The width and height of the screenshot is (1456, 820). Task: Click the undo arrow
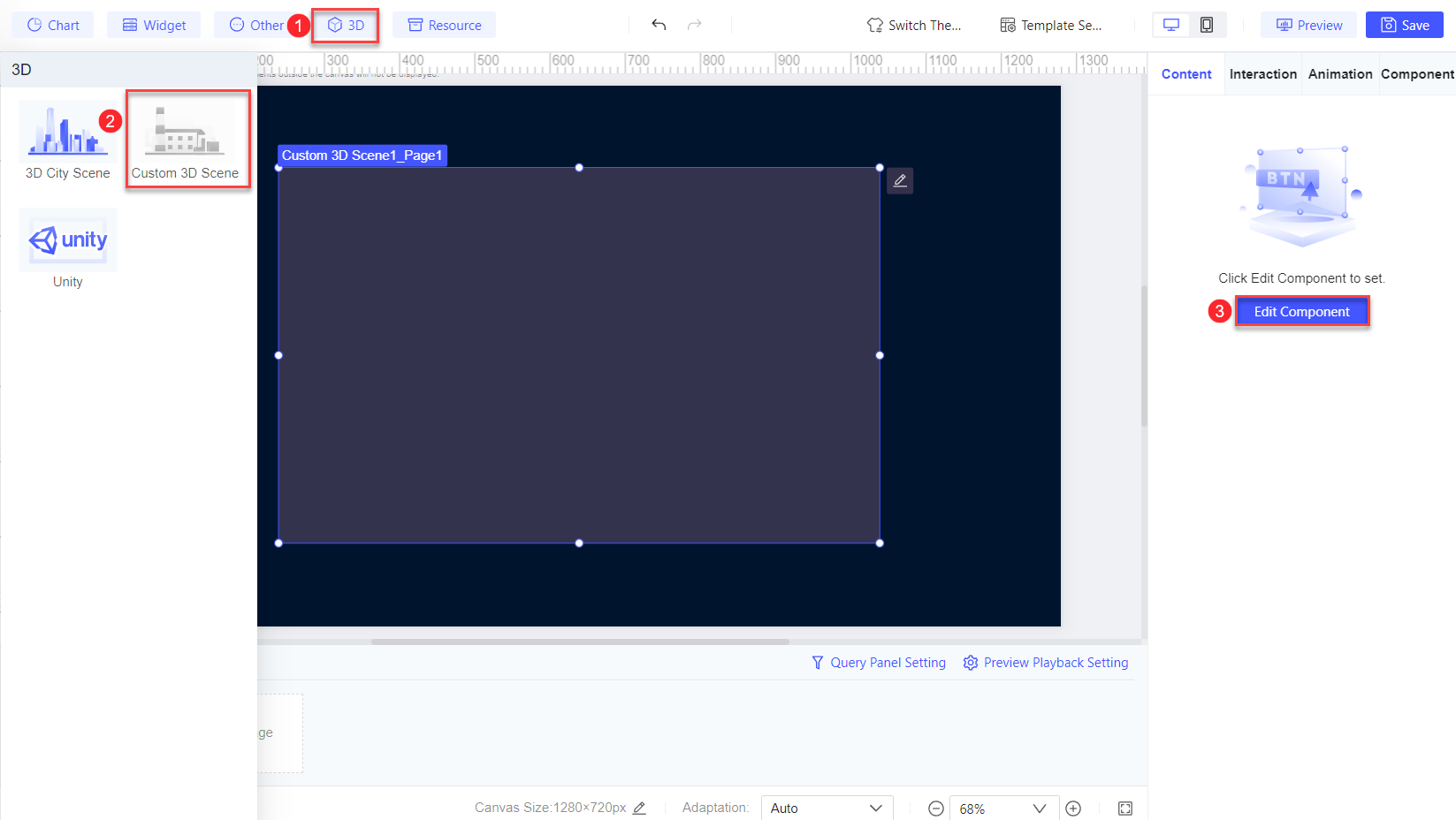[658, 25]
